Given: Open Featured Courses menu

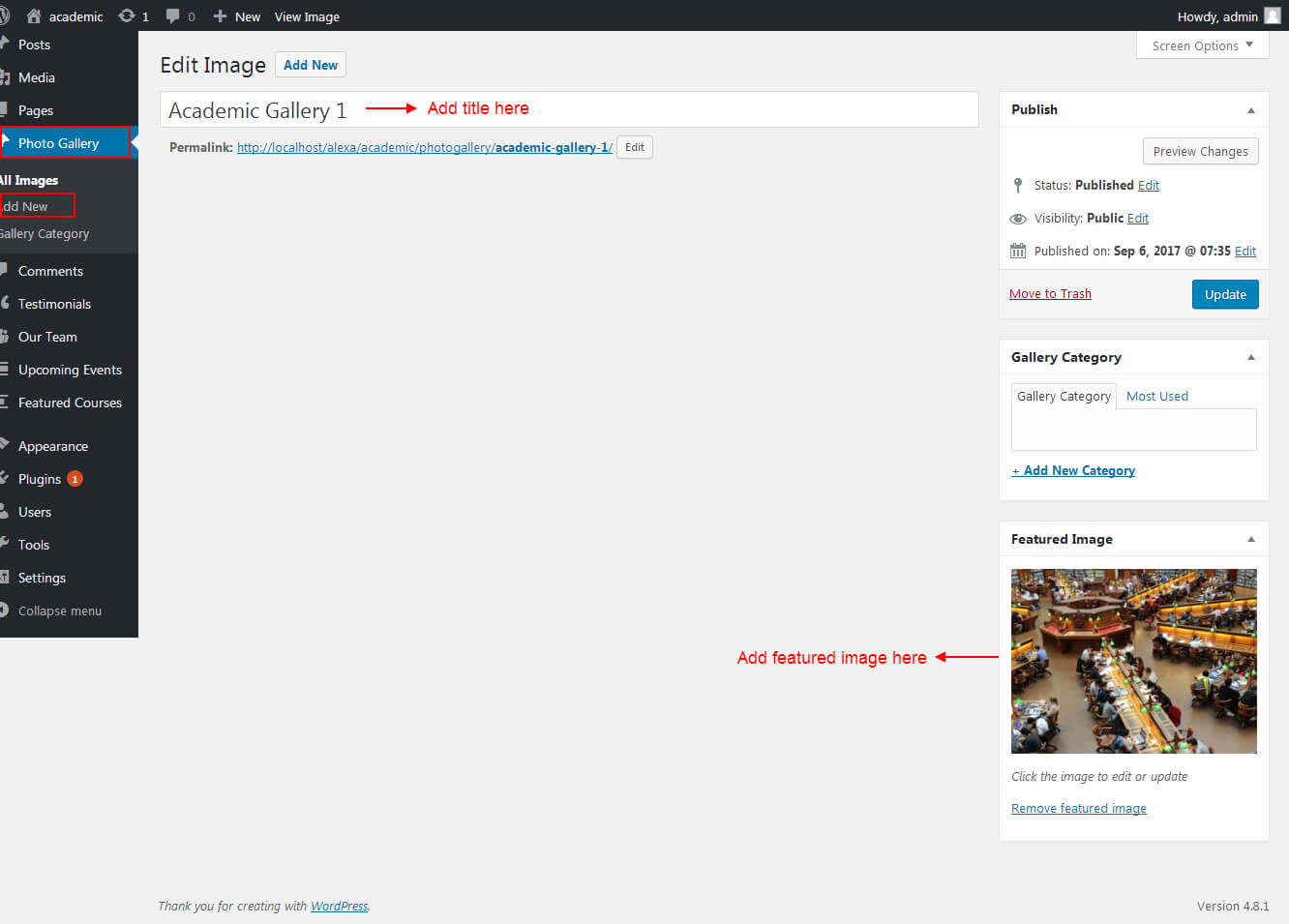Looking at the screenshot, I should point(69,402).
